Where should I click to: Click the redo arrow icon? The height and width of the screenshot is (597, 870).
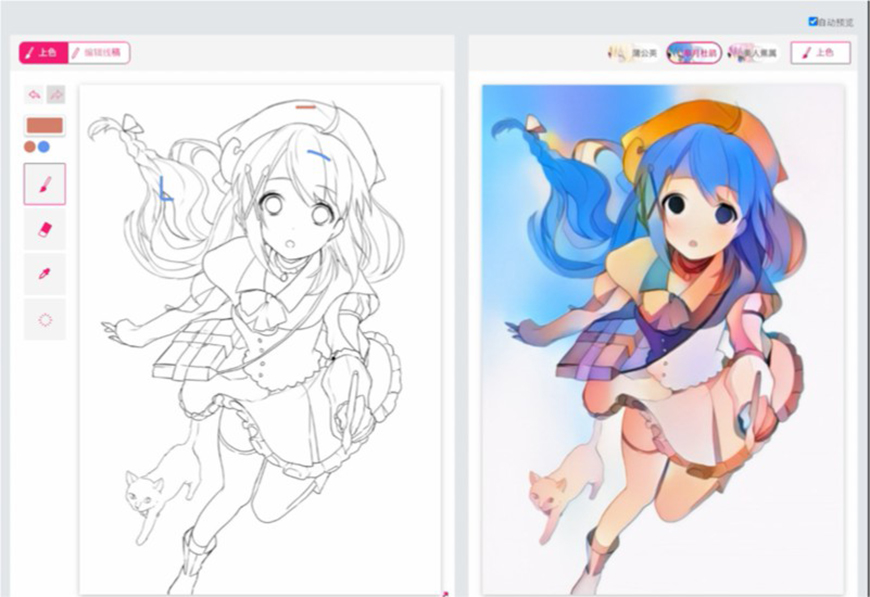tap(56, 94)
